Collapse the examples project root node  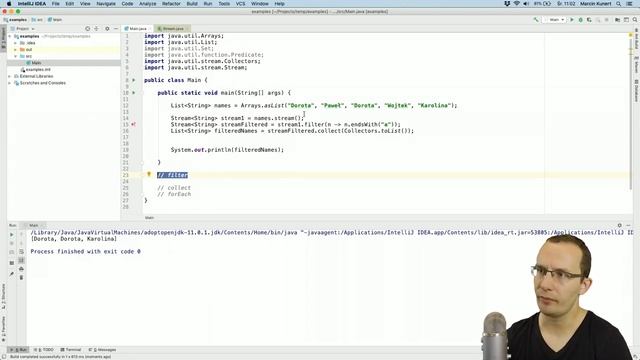coord(10,36)
